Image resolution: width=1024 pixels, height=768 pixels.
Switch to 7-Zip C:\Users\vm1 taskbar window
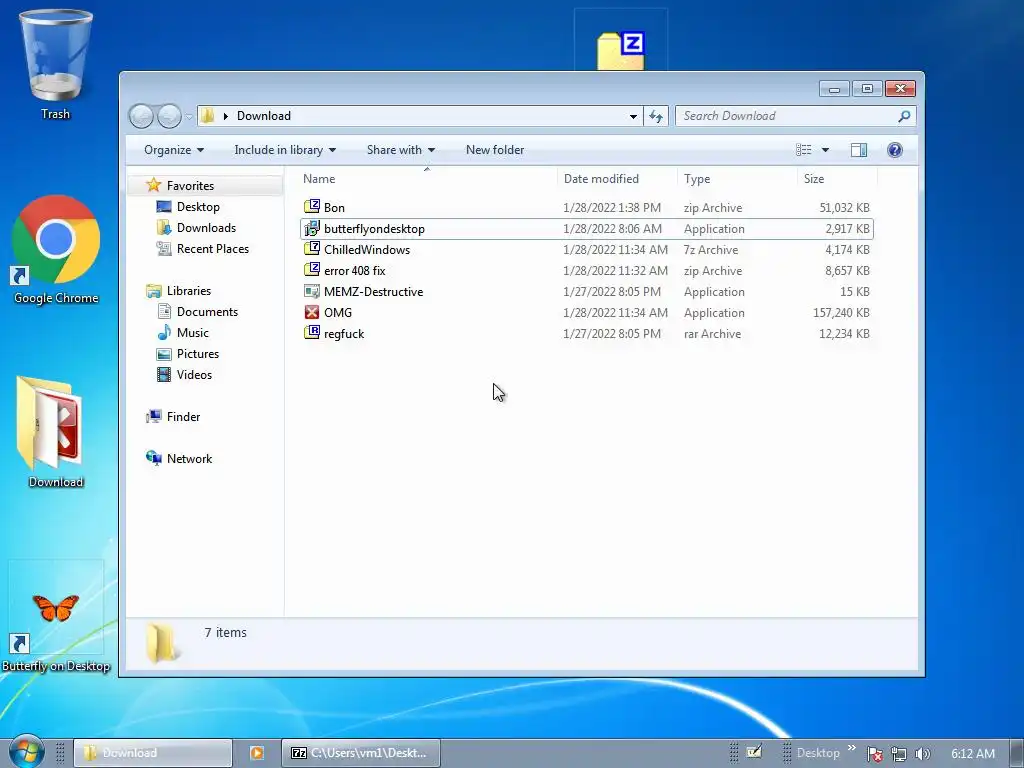click(361, 753)
